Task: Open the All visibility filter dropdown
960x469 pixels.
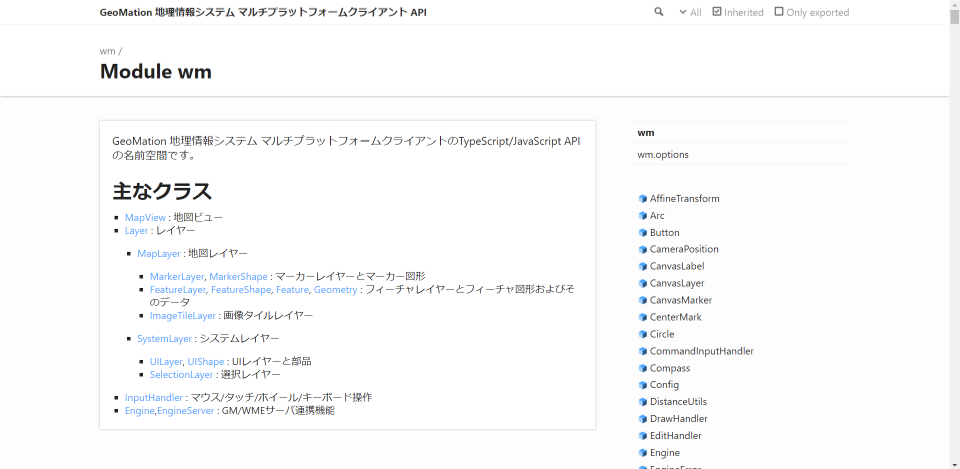Action: [x=690, y=12]
